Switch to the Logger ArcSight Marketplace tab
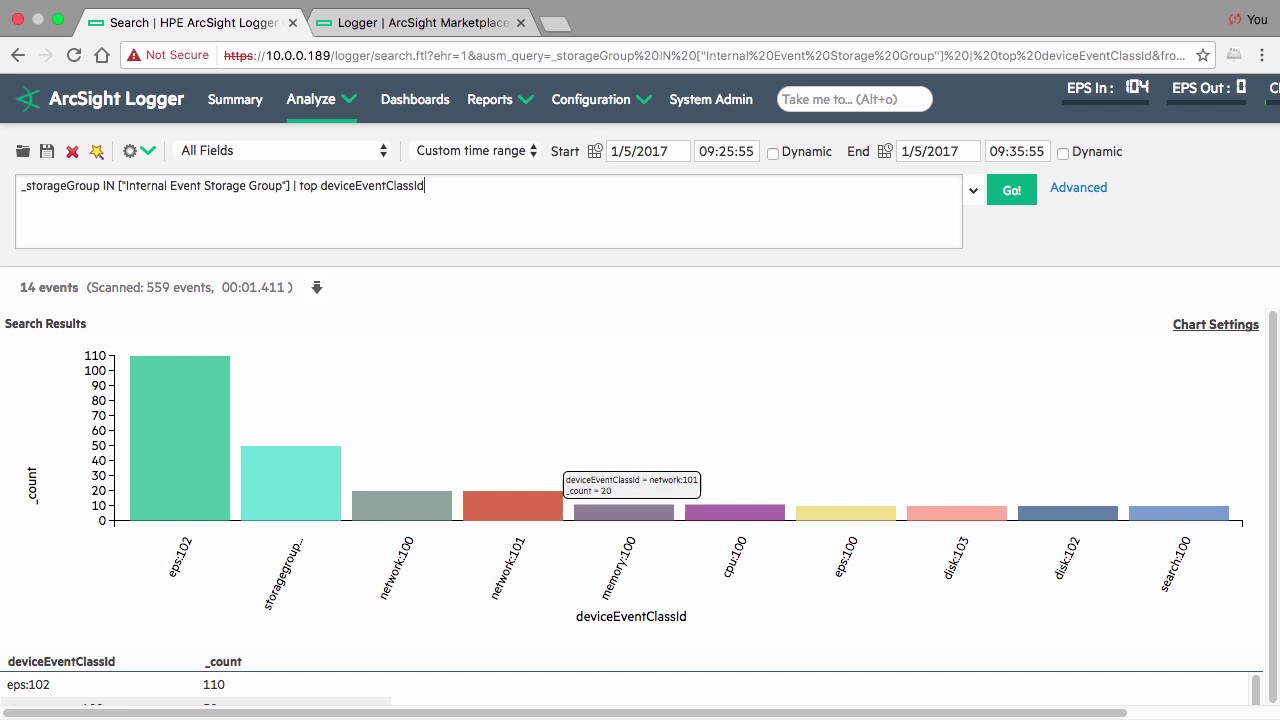This screenshot has height=720, width=1280. click(x=424, y=22)
